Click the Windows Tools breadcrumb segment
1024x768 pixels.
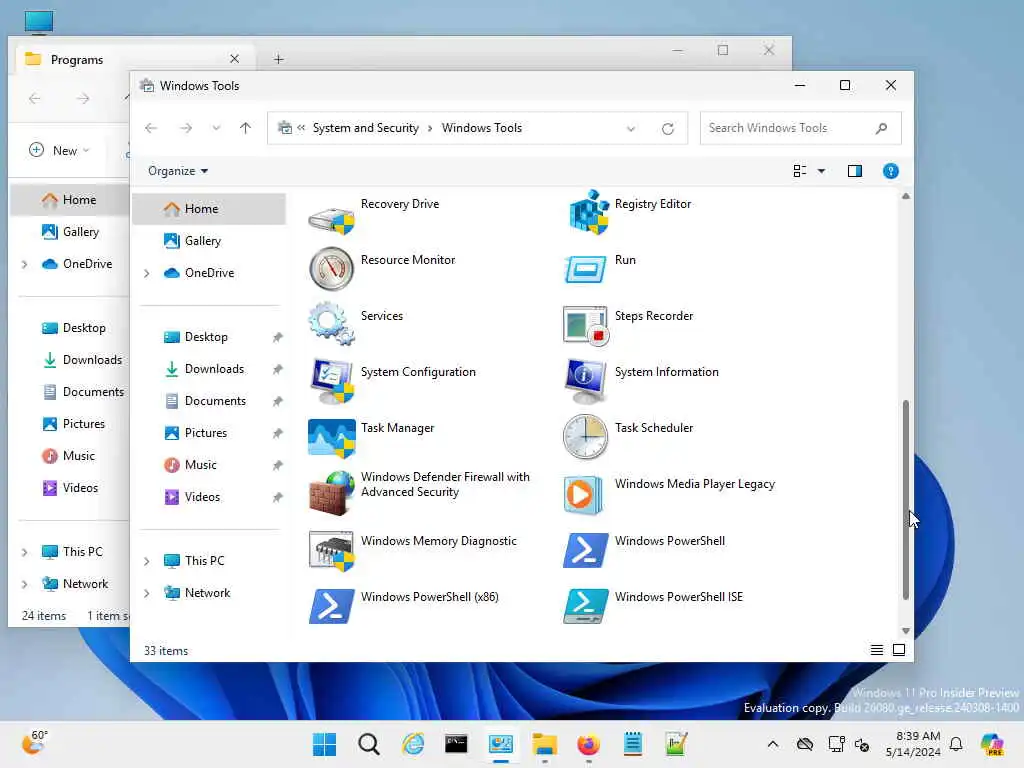click(482, 128)
